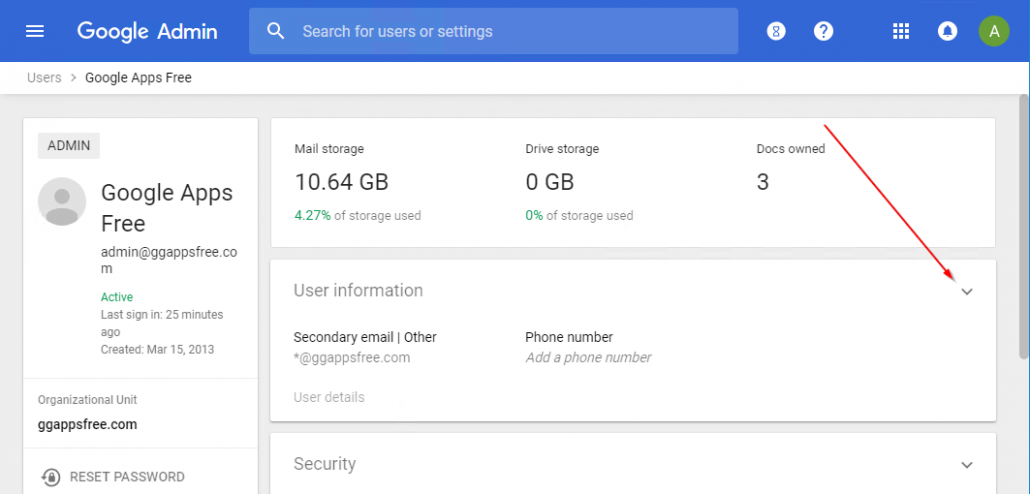Click the 'Google Apps Free' user name heading
Screen dimensions: 1030x494
tap(167, 208)
